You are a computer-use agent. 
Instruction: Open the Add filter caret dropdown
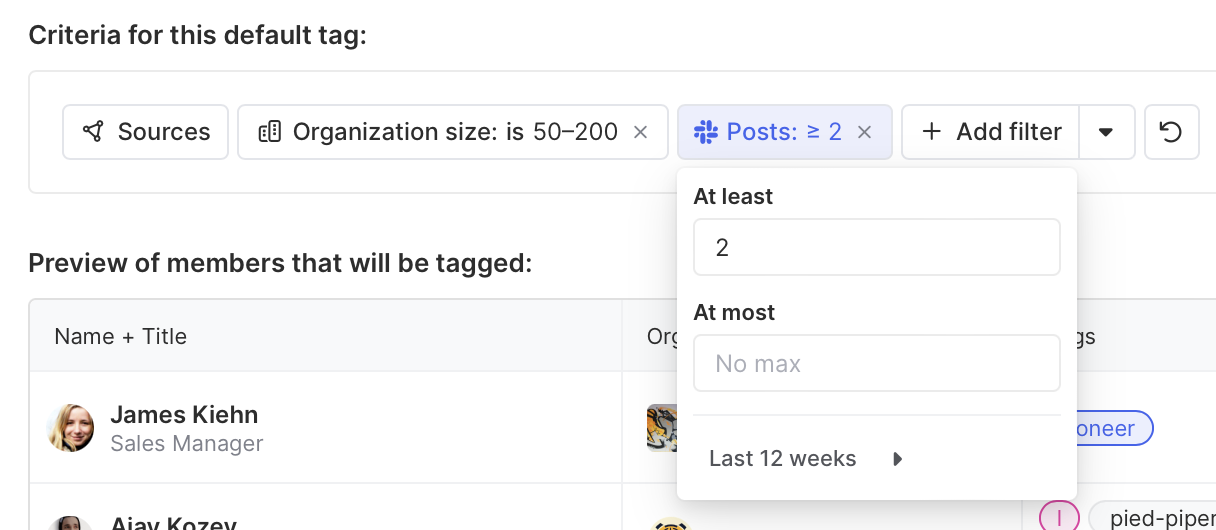point(1106,132)
